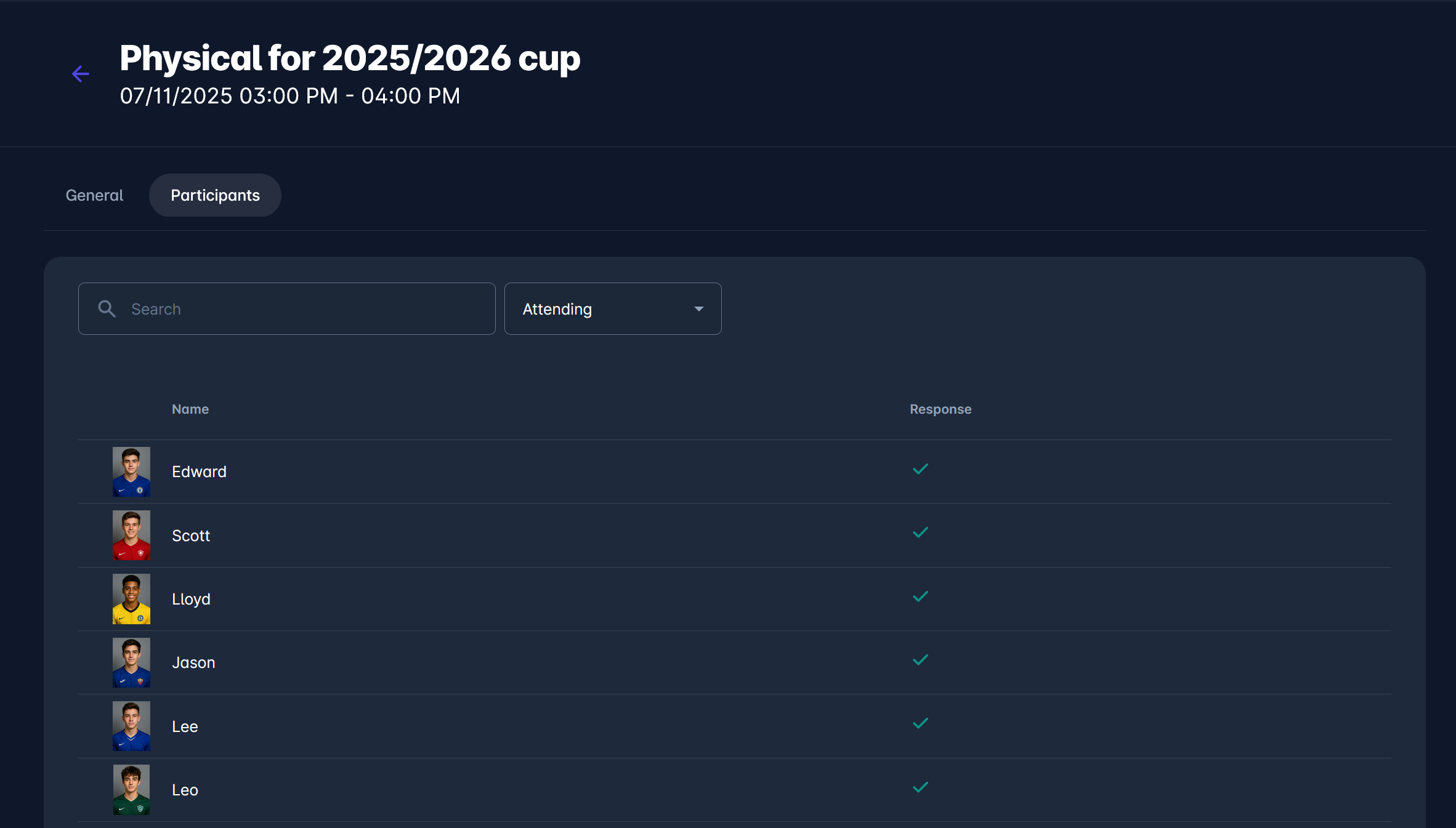Click the search magnifier icon
Screen dimensions: 1456x828
click(x=107, y=309)
